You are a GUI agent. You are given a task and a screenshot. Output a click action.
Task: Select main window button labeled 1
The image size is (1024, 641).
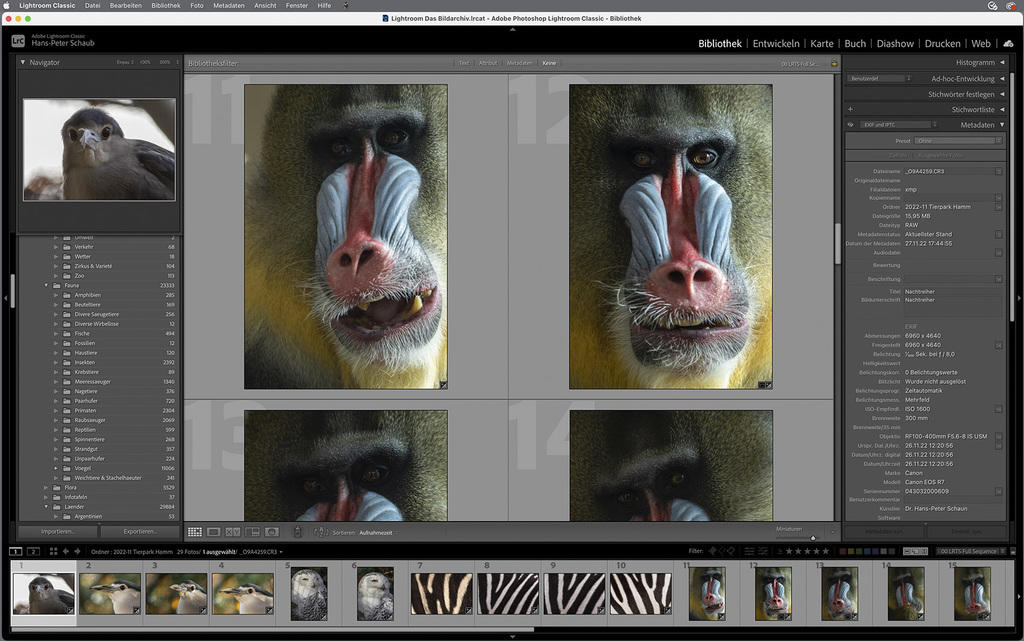point(16,552)
